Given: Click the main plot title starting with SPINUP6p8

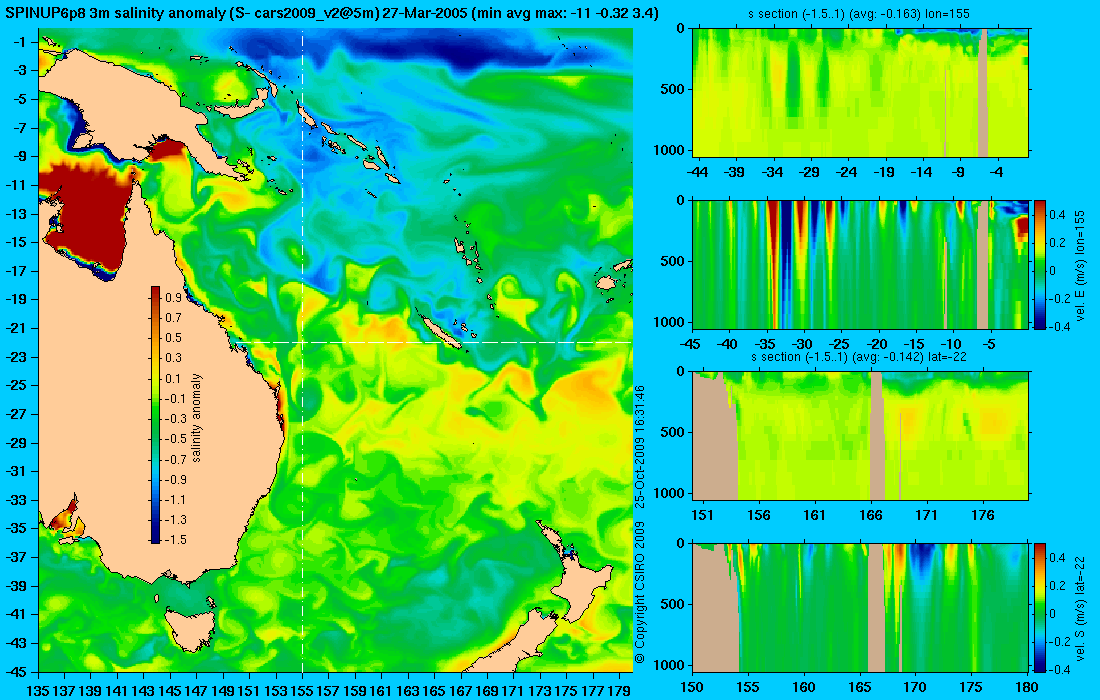Looking at the screenshot, I should tap(333, 13).
